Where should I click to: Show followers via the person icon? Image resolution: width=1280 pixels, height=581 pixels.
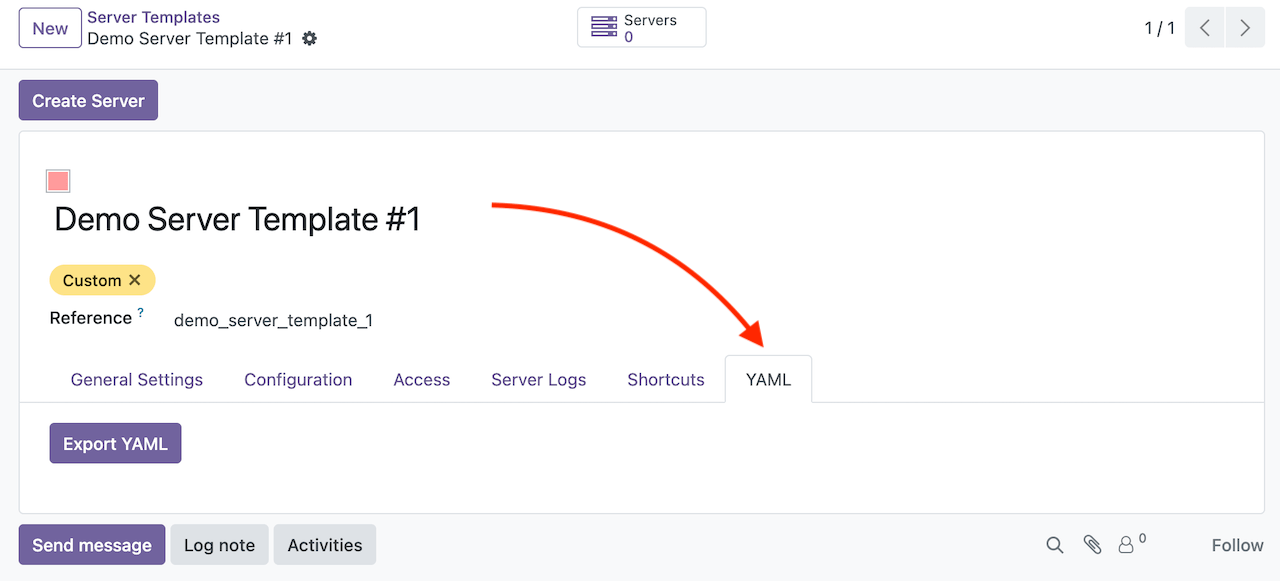tap(1127, 545)
